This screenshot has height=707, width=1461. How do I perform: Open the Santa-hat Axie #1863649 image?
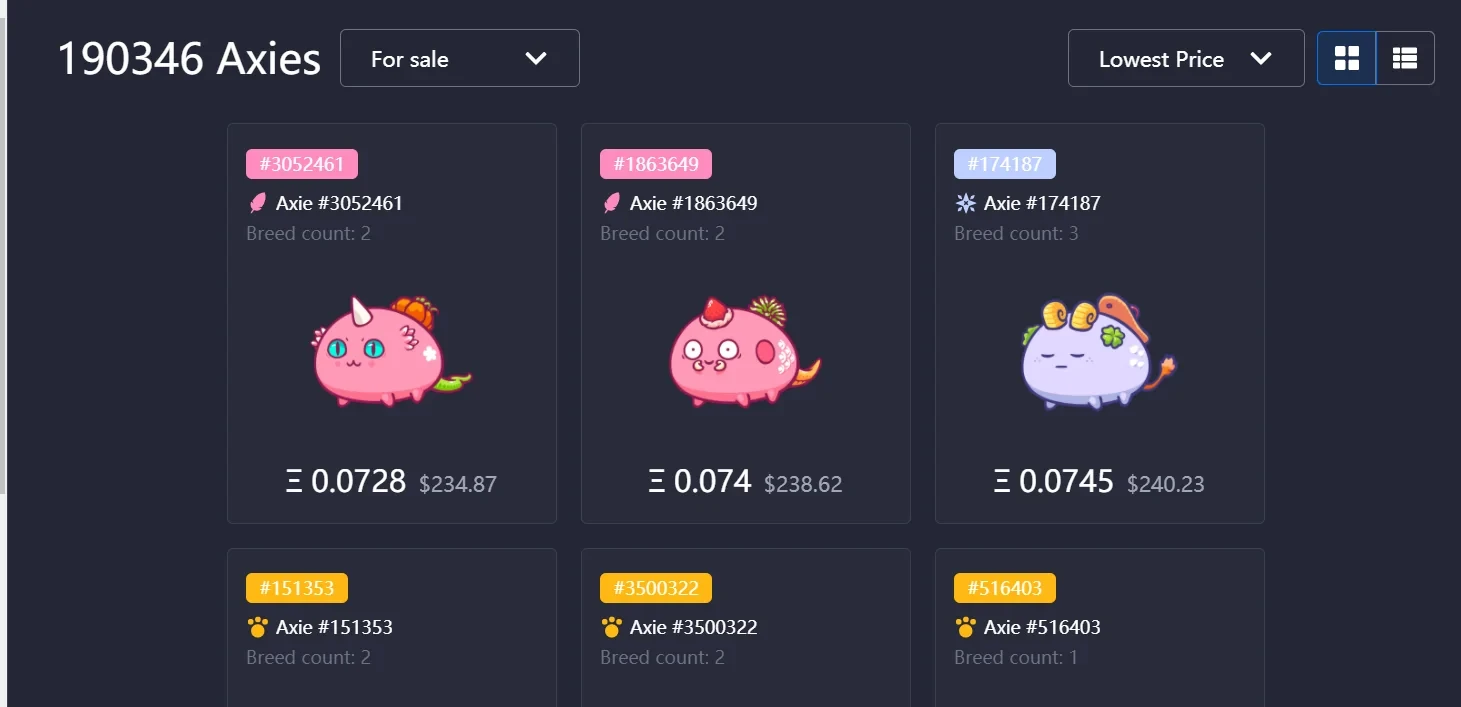(x=742, y=351)
